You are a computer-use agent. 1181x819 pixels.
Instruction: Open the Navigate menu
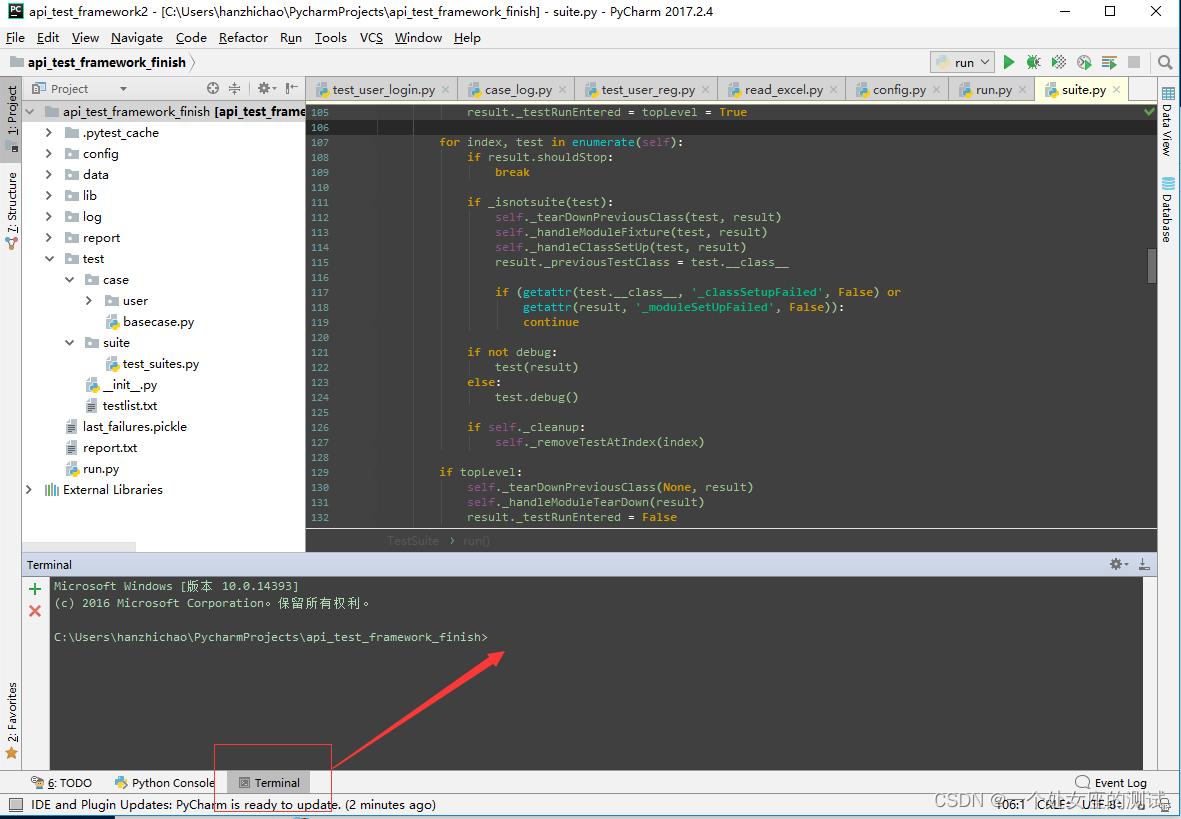point(136,38)
